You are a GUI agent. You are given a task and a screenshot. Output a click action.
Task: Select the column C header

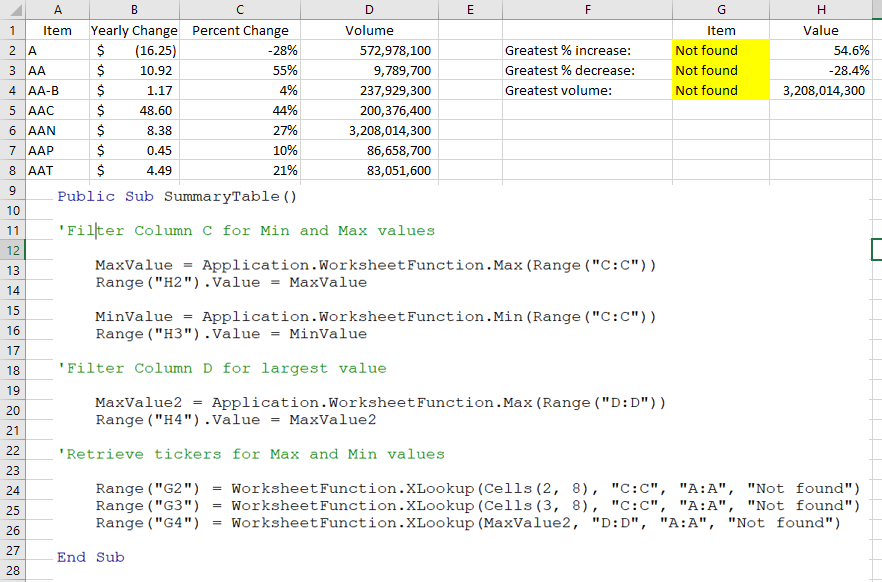point(240,9)
